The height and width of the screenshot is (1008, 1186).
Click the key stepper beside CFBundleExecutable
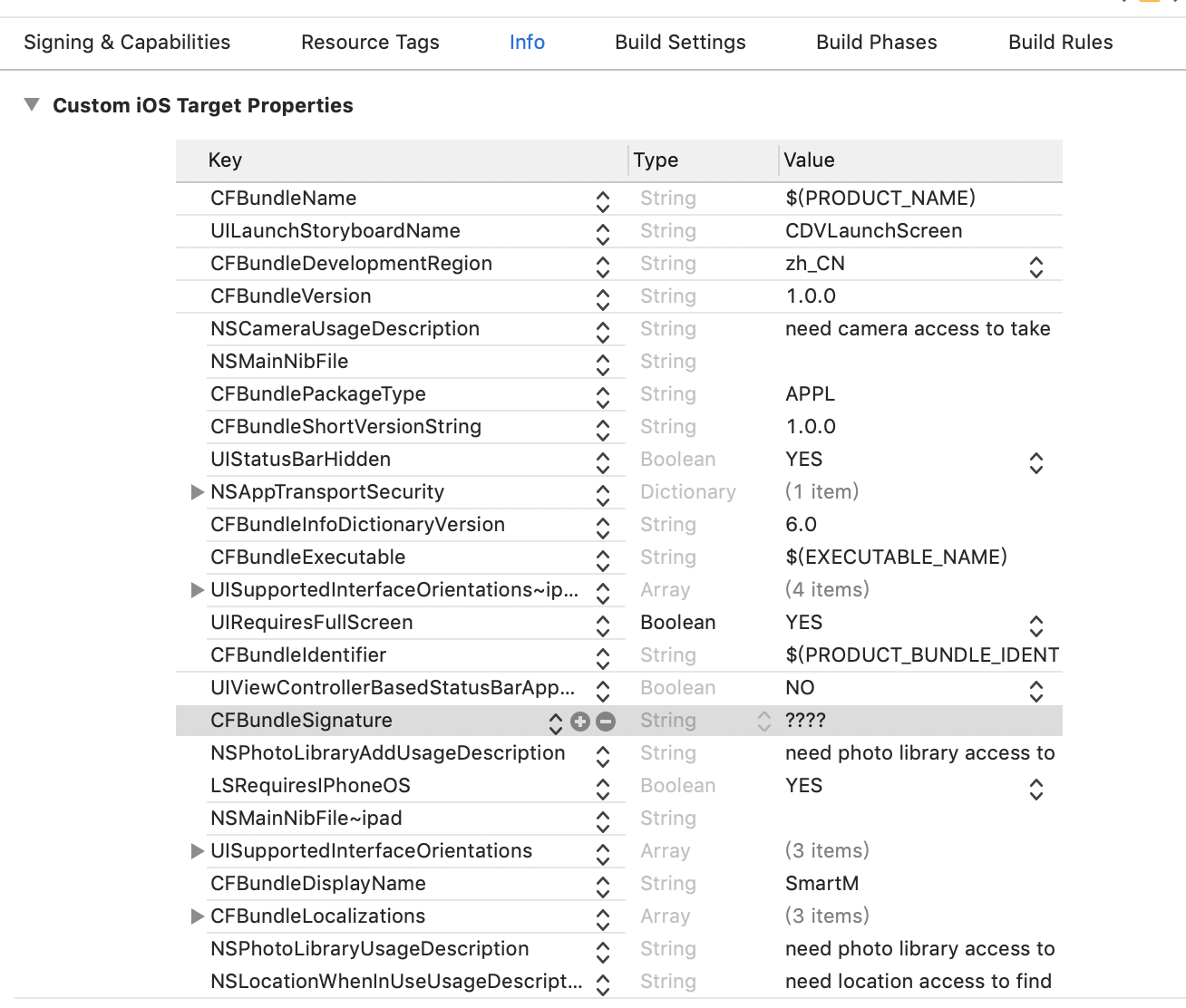(602, 557)
